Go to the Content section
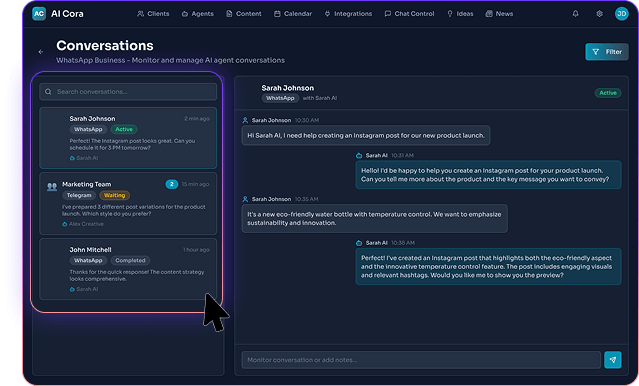Image resolution: width=639 pixels, height=386 pixels. (x=244, y=14)
